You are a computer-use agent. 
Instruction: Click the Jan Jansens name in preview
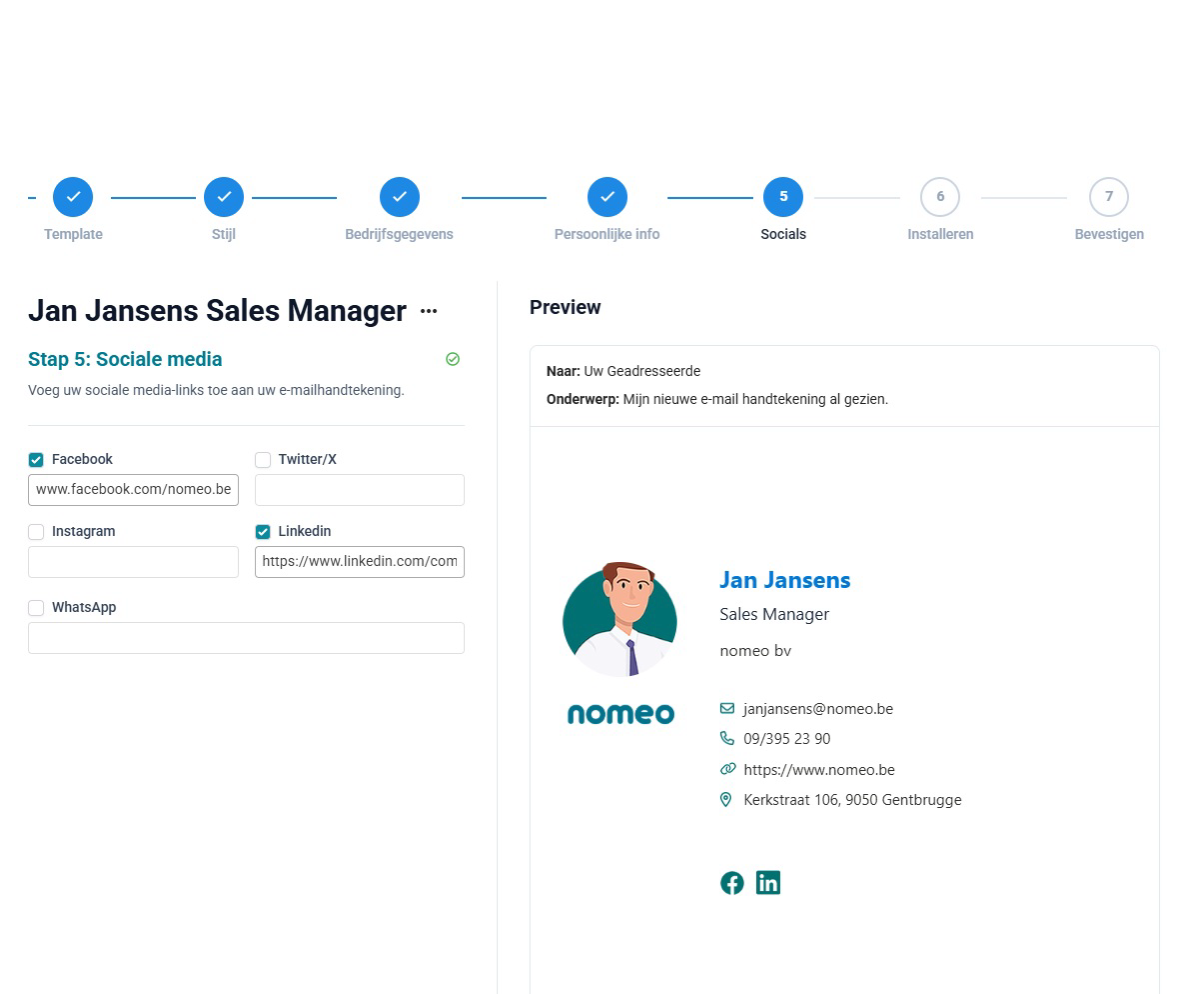pos(785,580)
